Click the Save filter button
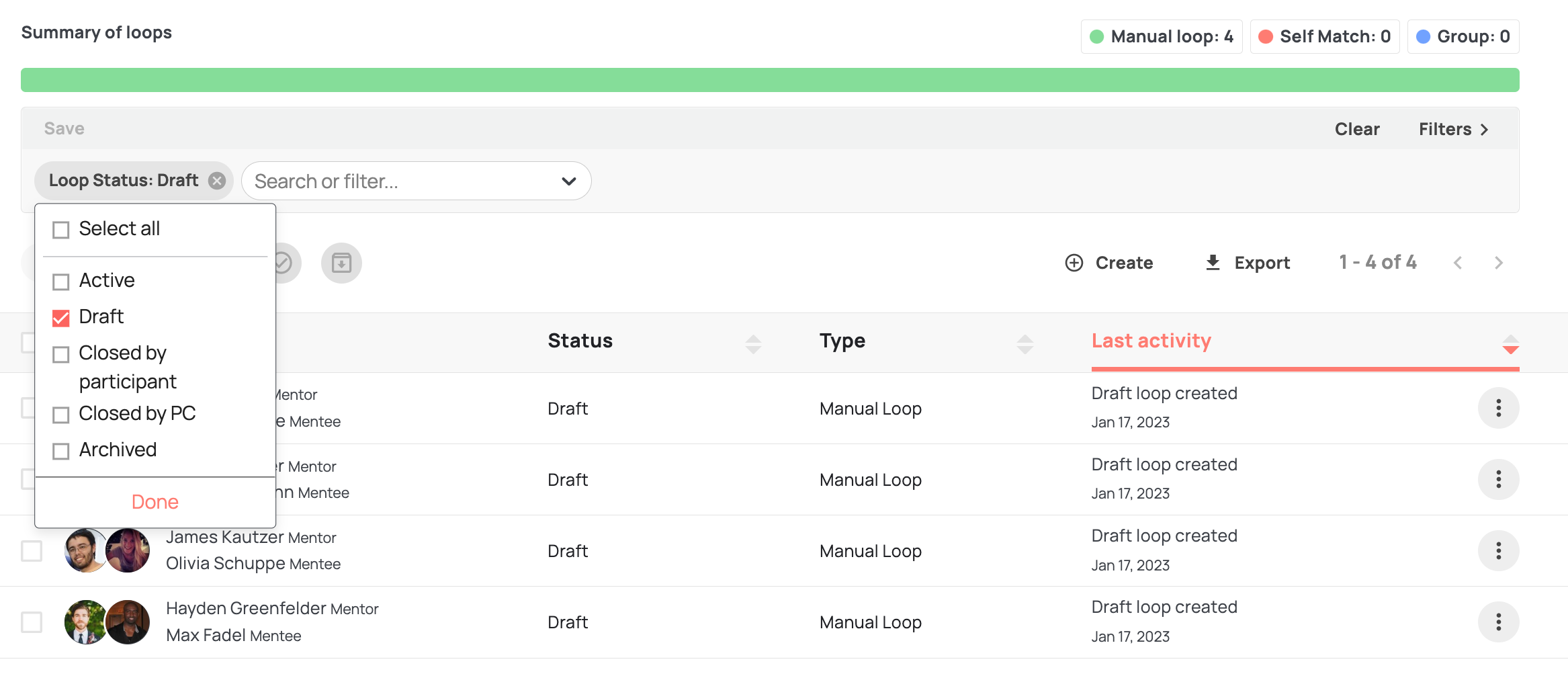The image size is (1568, 676). [64, 128]
